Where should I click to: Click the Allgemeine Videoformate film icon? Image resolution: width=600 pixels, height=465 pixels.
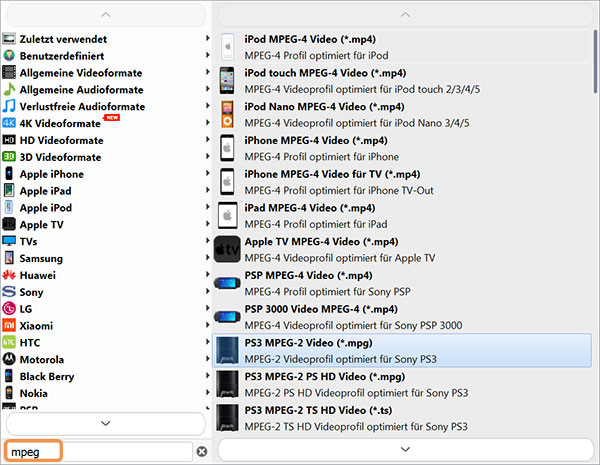tap(9, 73)
